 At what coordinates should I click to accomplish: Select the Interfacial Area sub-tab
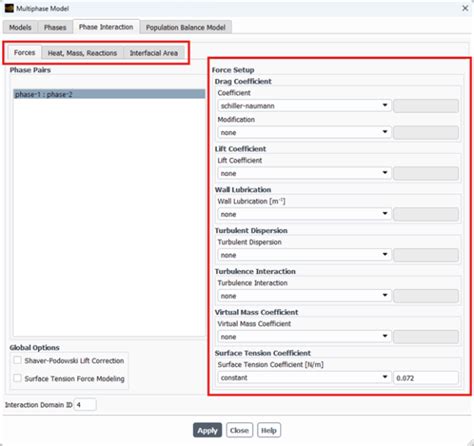pyautogui.click(x=154, y=53)
